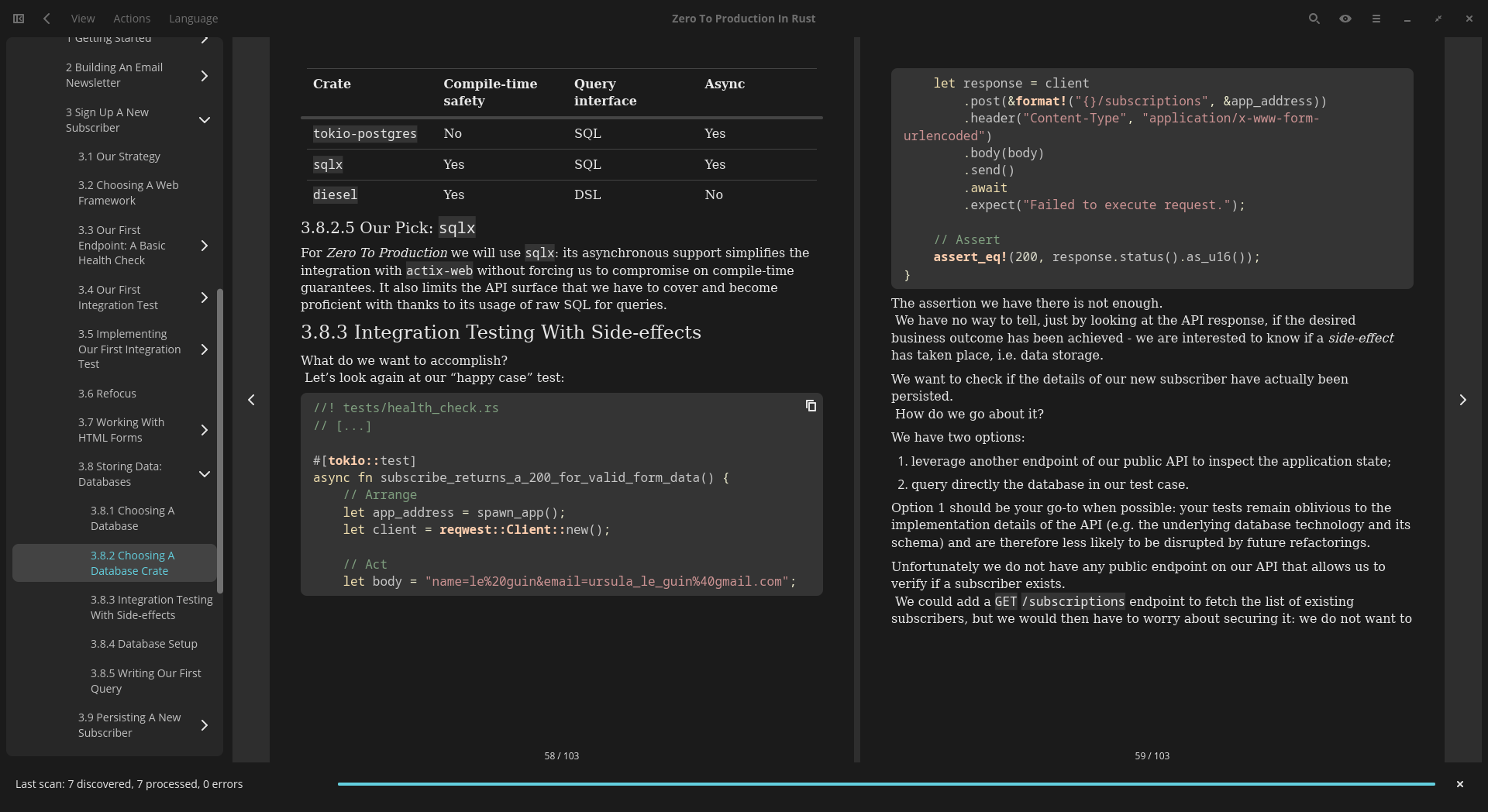Click the Async column header
Screen dimensions: 1488x812
tap(725, 84)
